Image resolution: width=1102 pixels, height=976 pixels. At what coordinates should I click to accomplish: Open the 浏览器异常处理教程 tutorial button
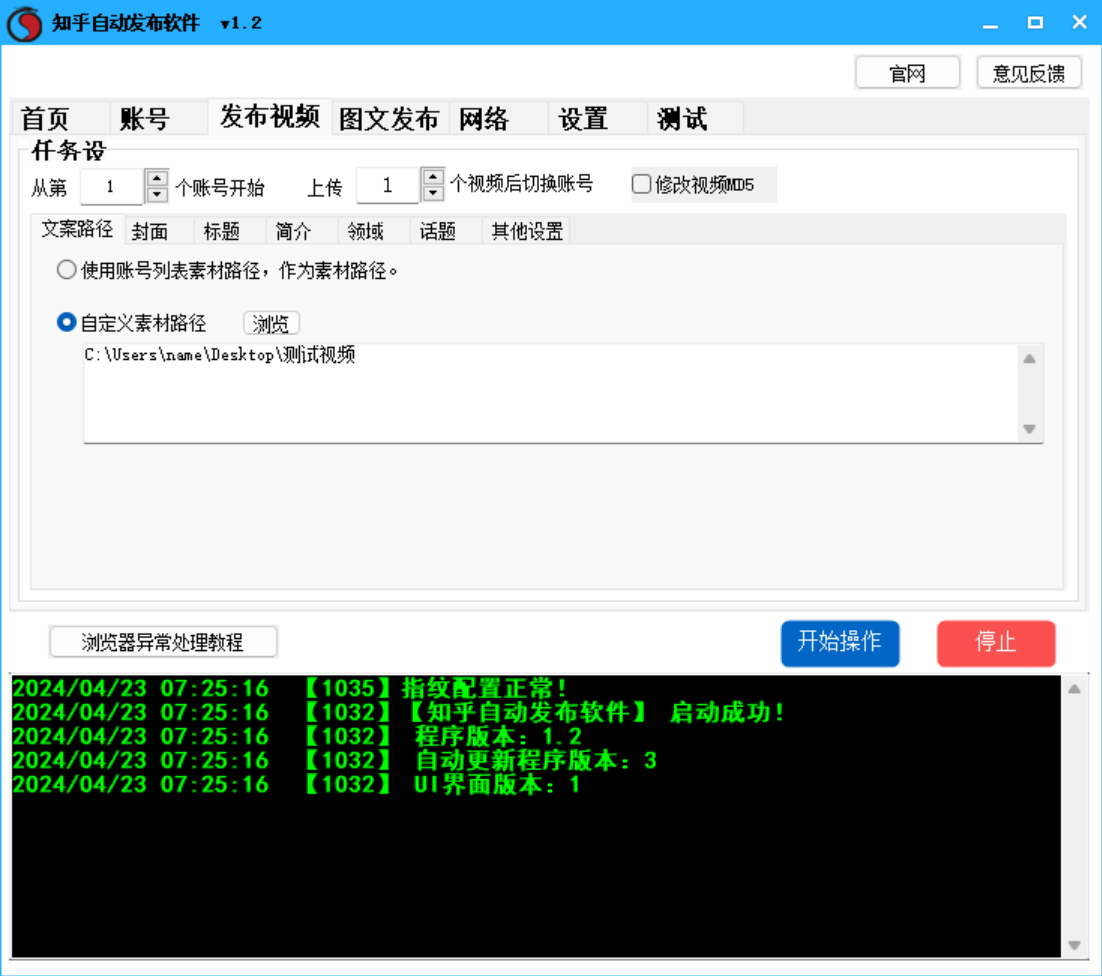[163, 642]
